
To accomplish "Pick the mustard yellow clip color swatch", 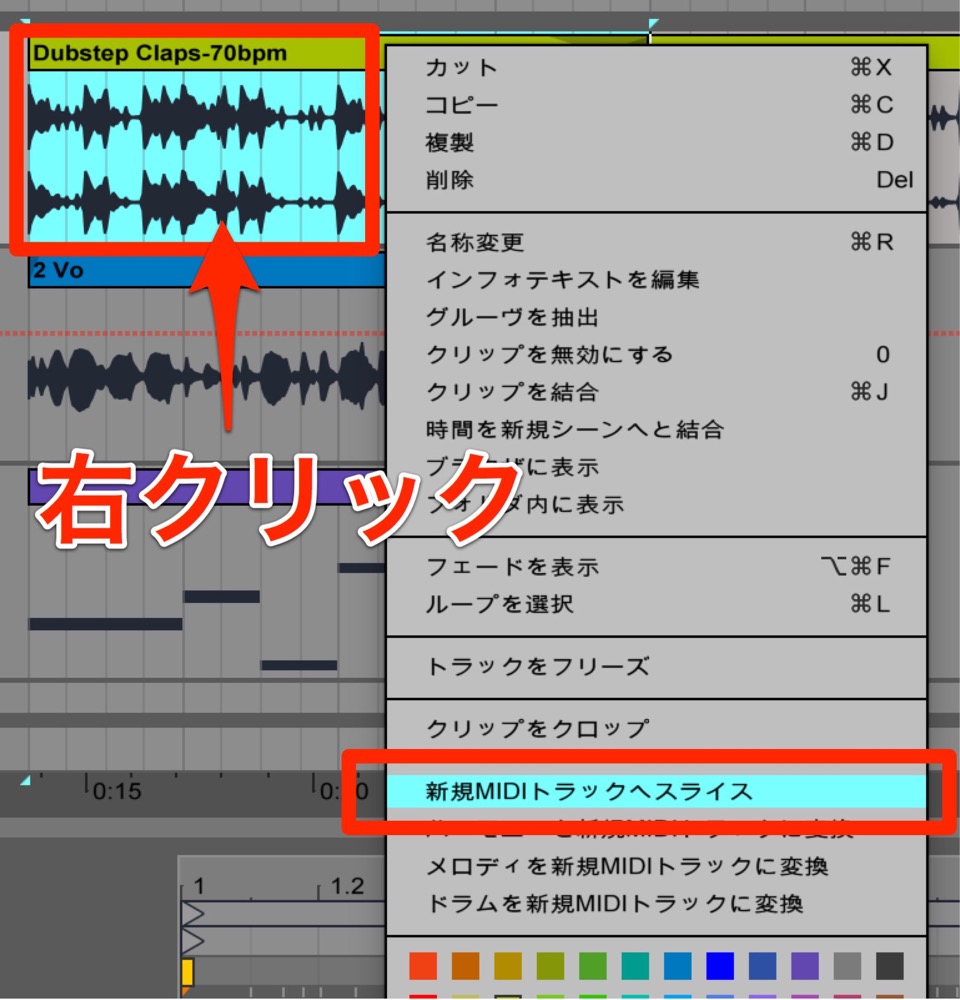I will [x=508, y=966].
